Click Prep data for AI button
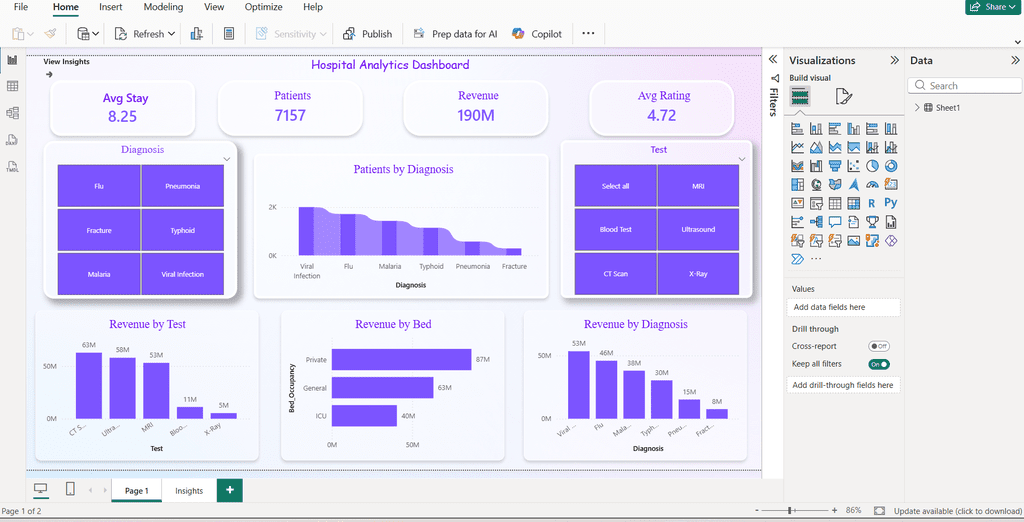 455,34
